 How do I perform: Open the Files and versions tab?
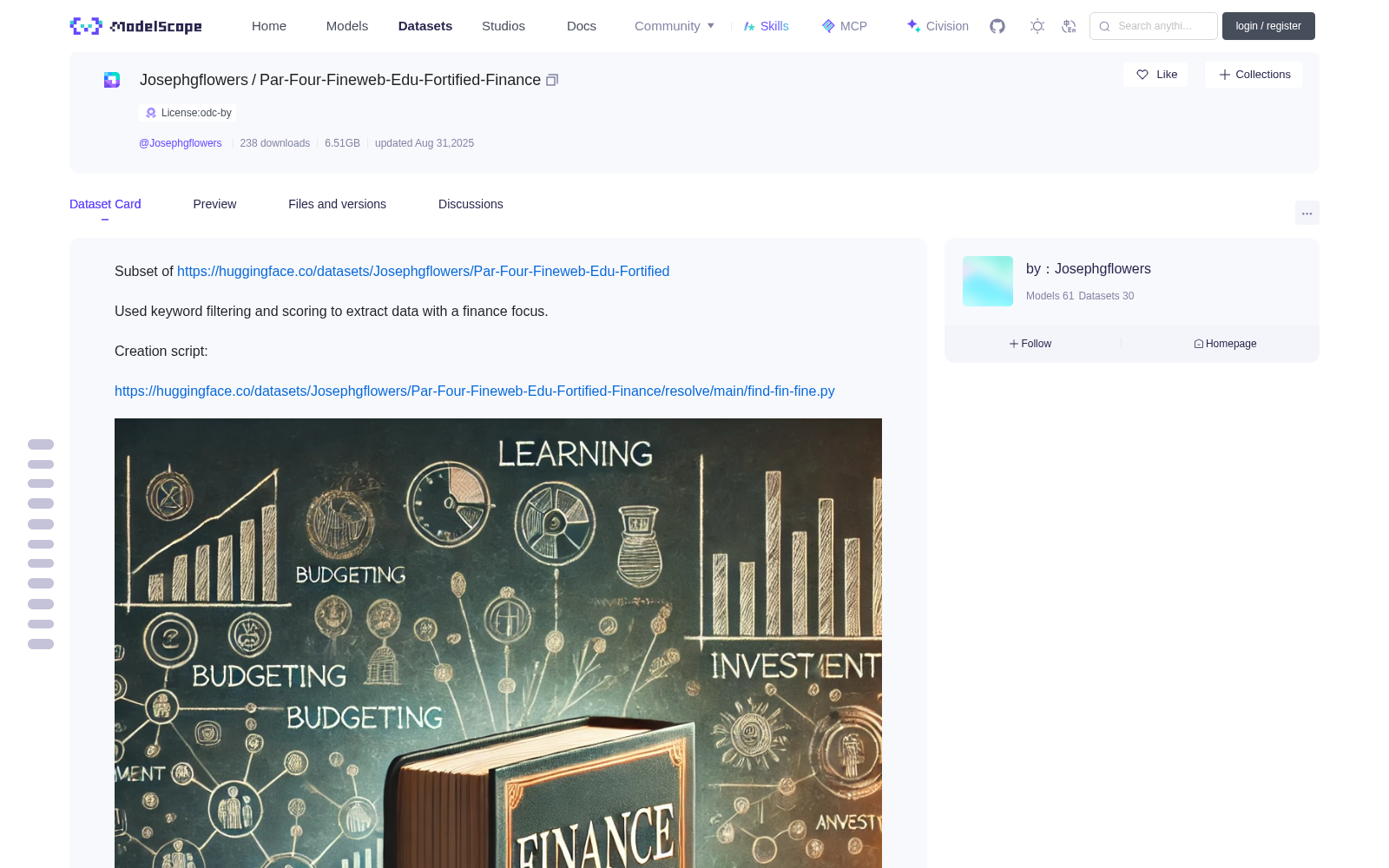pos(337,204)
